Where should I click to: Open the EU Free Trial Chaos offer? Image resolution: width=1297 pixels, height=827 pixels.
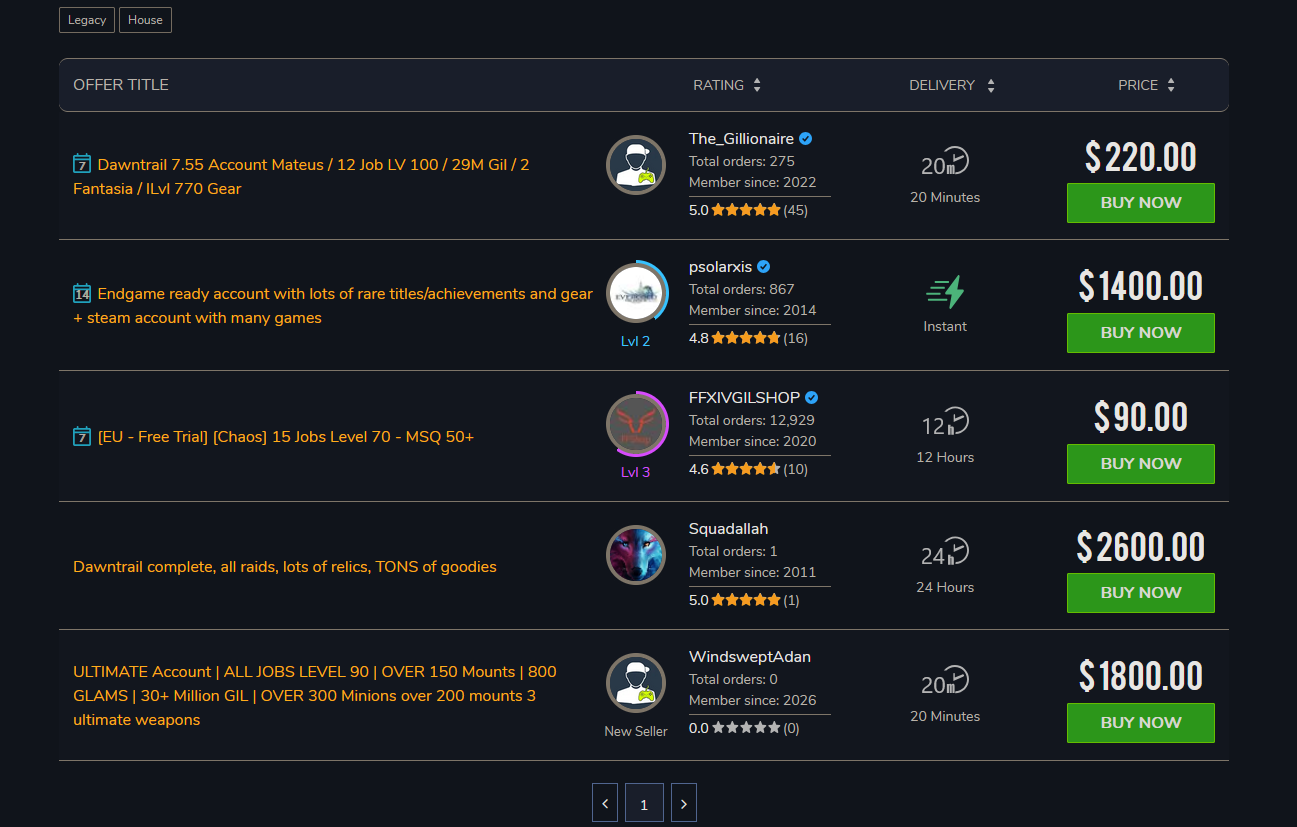(286, 437)
